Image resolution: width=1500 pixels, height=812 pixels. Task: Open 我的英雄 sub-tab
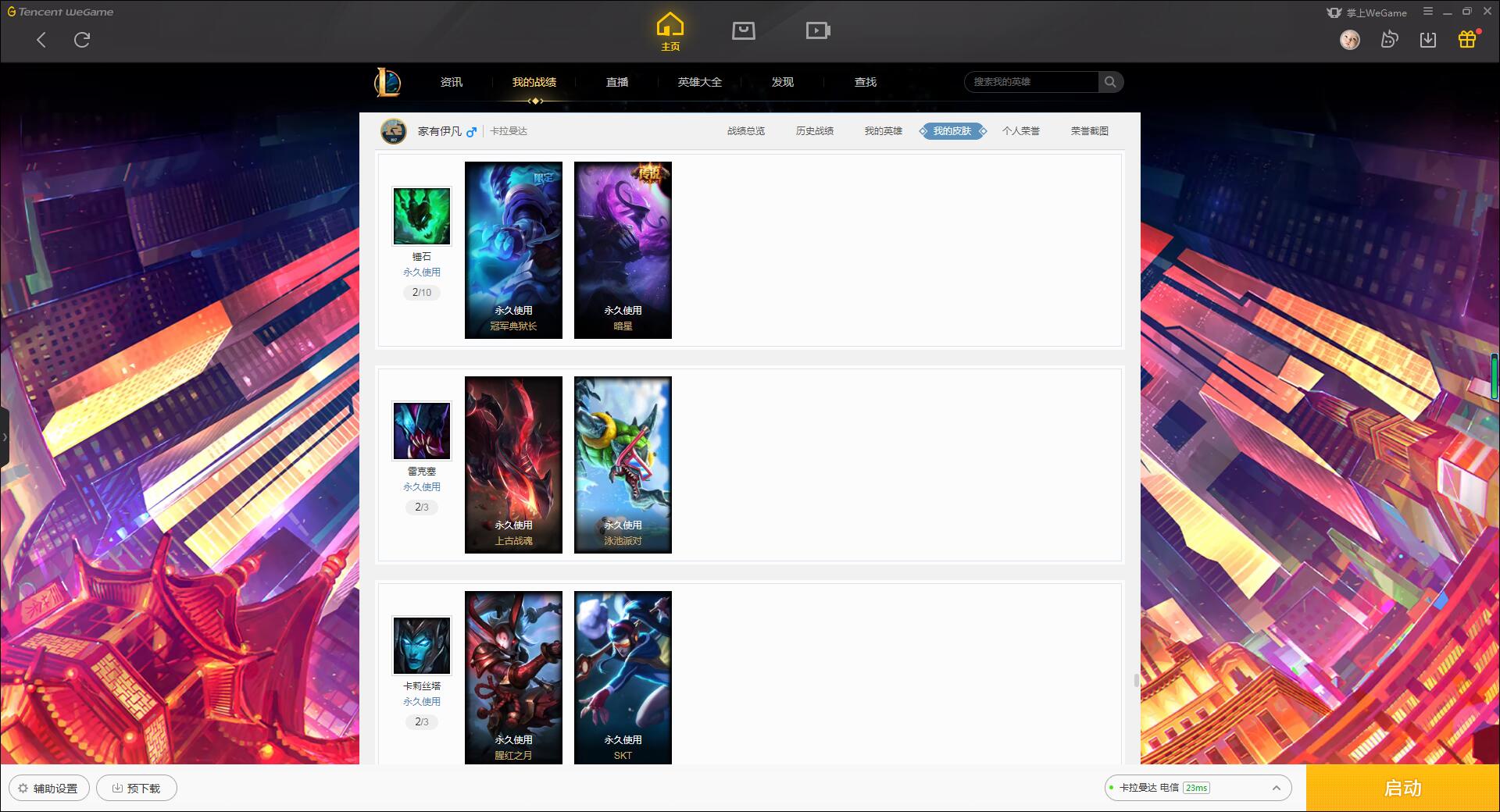click(884, 131)
